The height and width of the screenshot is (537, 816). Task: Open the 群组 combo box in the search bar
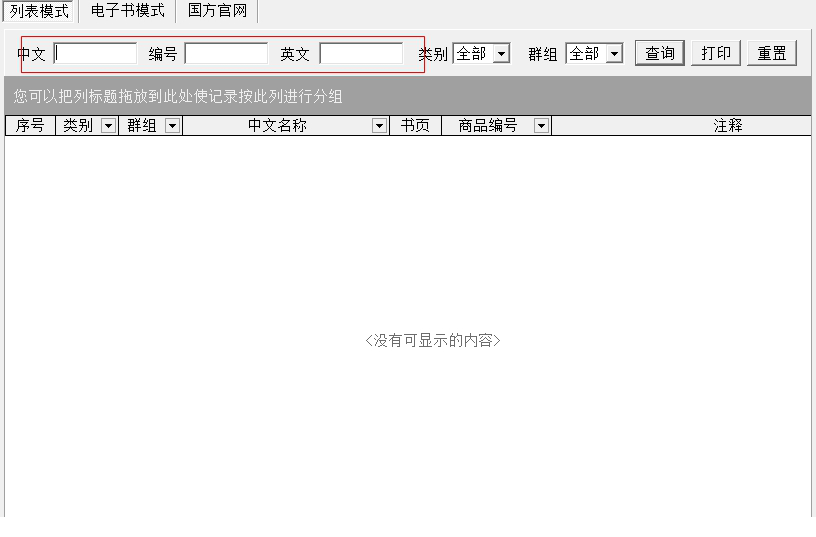[x=594, y=54]
